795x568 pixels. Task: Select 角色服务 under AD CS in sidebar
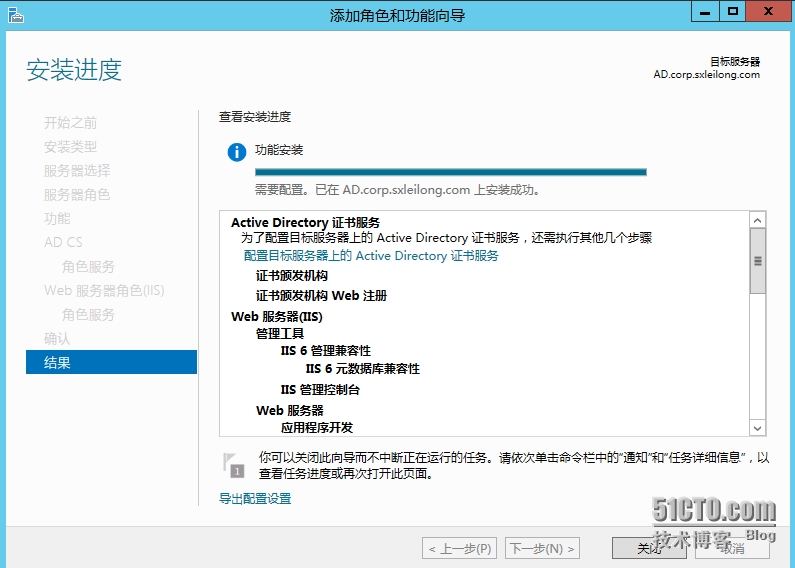coord(89,266)
